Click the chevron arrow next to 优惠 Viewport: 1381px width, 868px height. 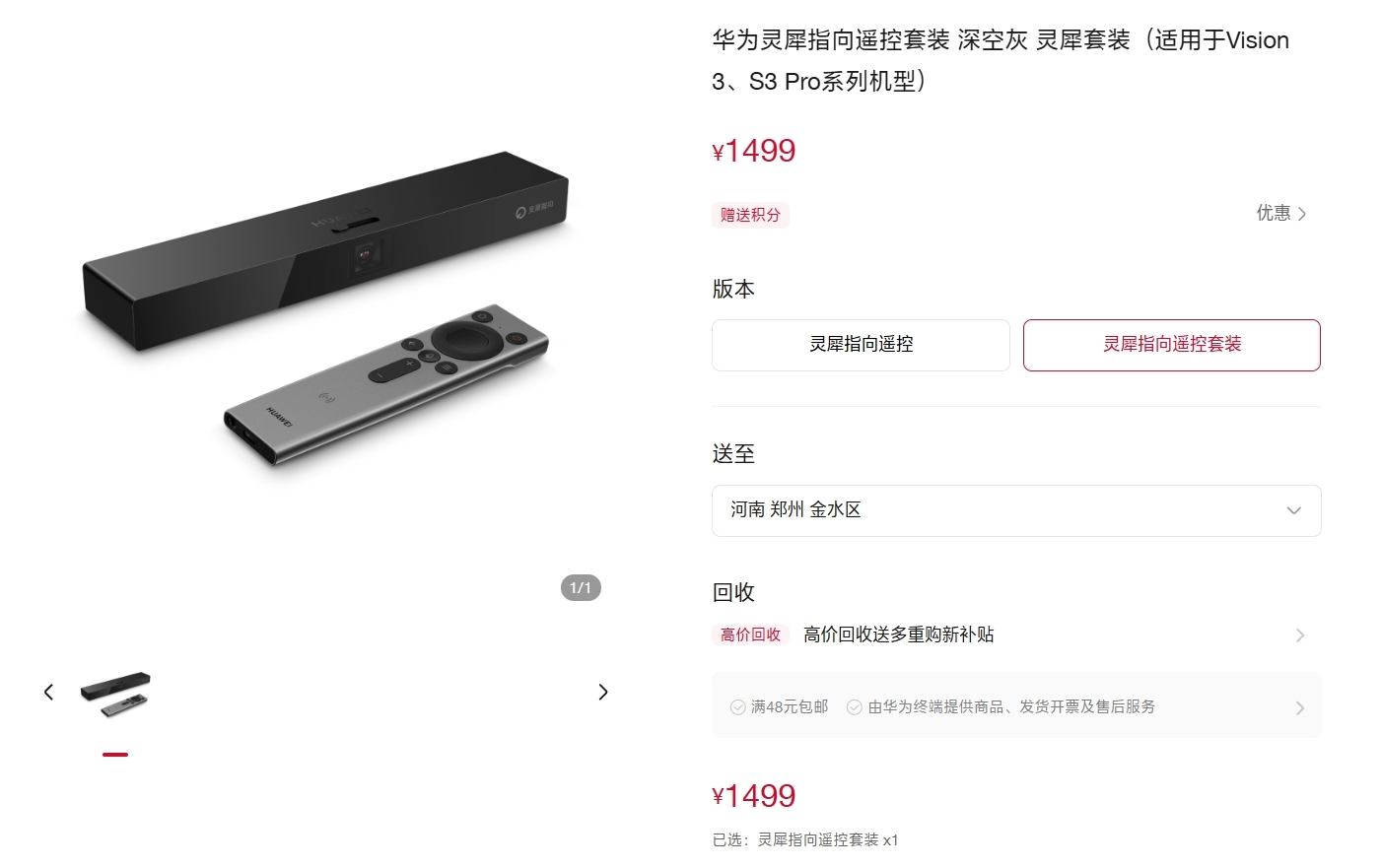pyautogui.click(x=1302, y=214)
